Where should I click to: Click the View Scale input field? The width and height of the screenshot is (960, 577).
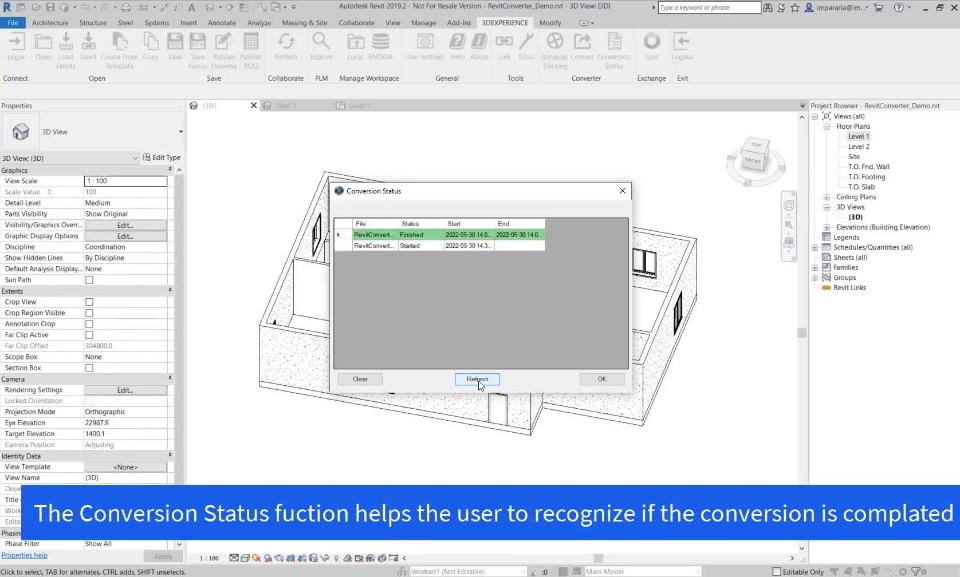tap(125, 181)
